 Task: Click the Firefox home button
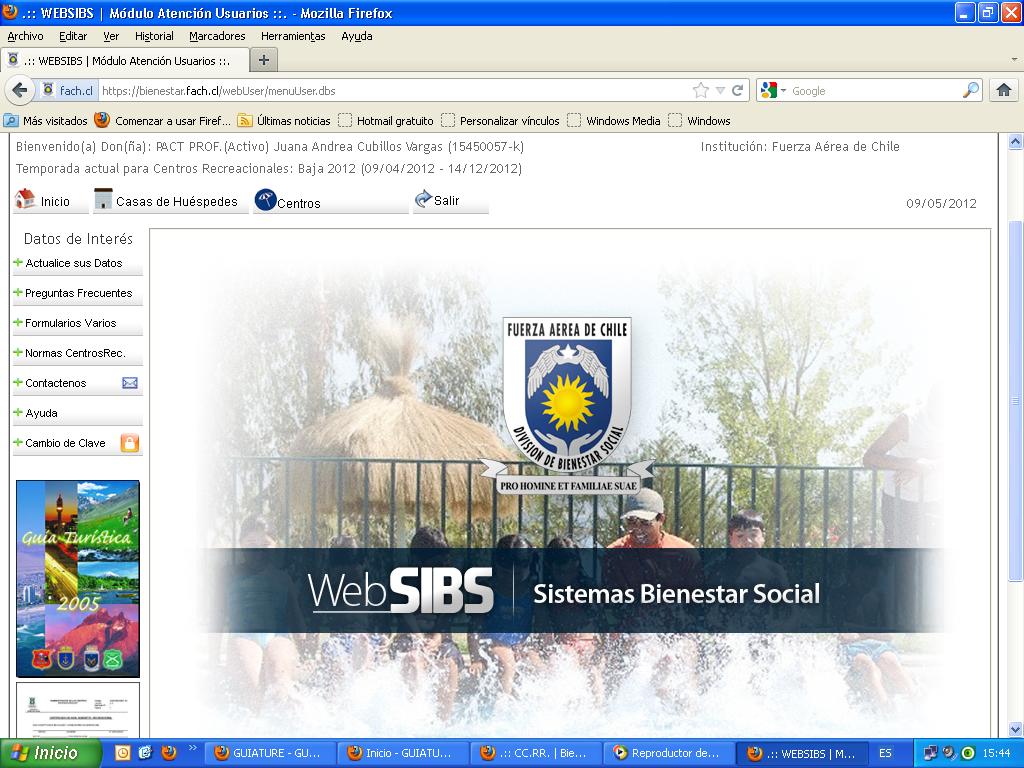(1003, 90)
